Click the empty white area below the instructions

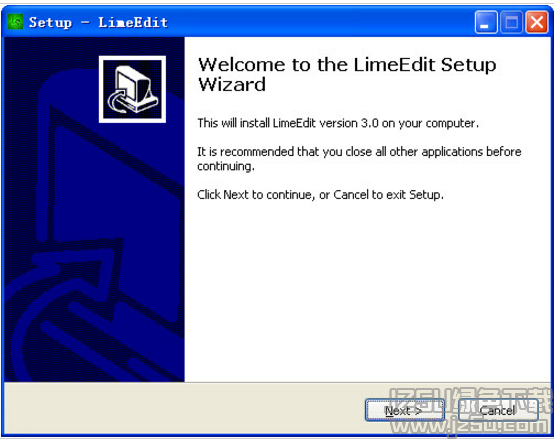[367, 290]
